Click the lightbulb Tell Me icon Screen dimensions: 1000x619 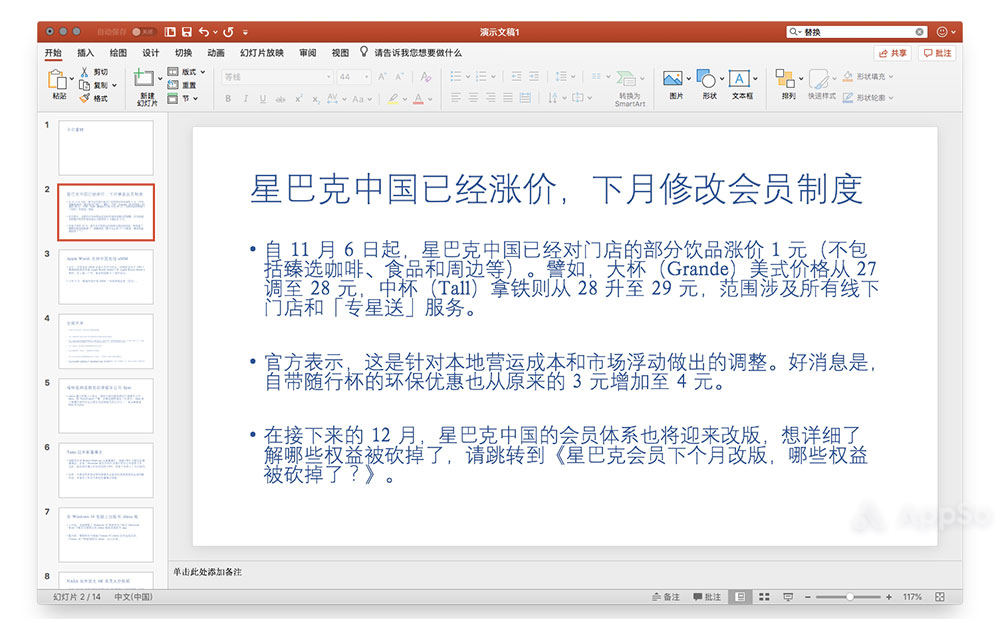click(364, 52)
